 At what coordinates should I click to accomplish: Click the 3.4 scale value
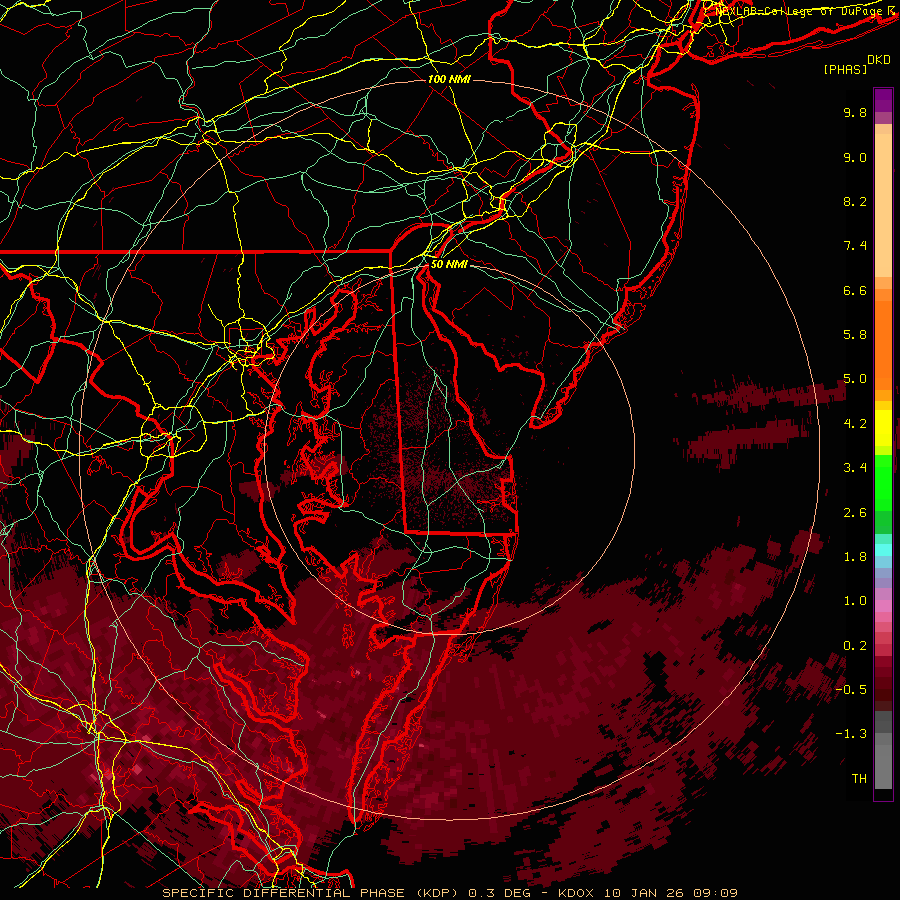tap(855, 468)
